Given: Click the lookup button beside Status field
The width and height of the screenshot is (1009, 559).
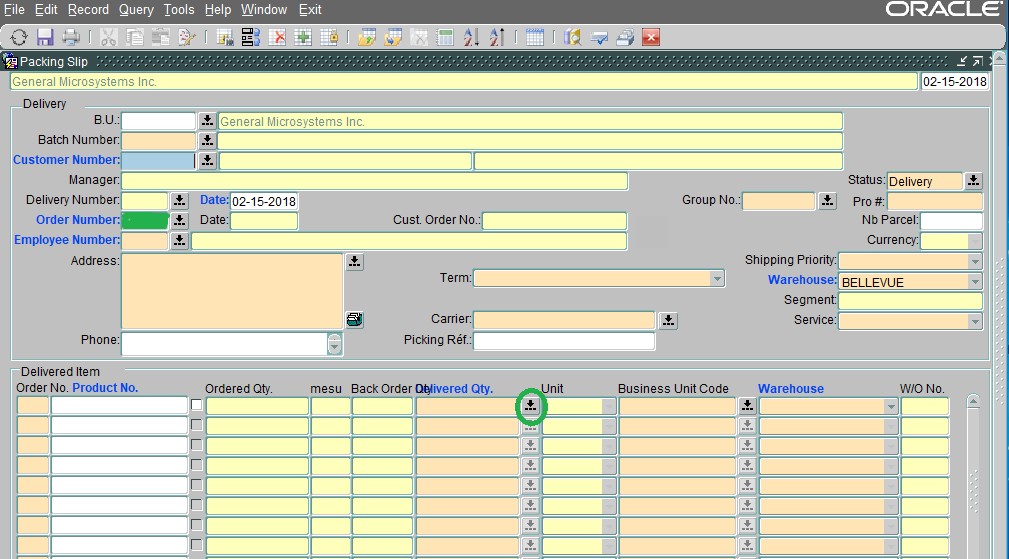Looking at the screenshot, I should [973, 181].
